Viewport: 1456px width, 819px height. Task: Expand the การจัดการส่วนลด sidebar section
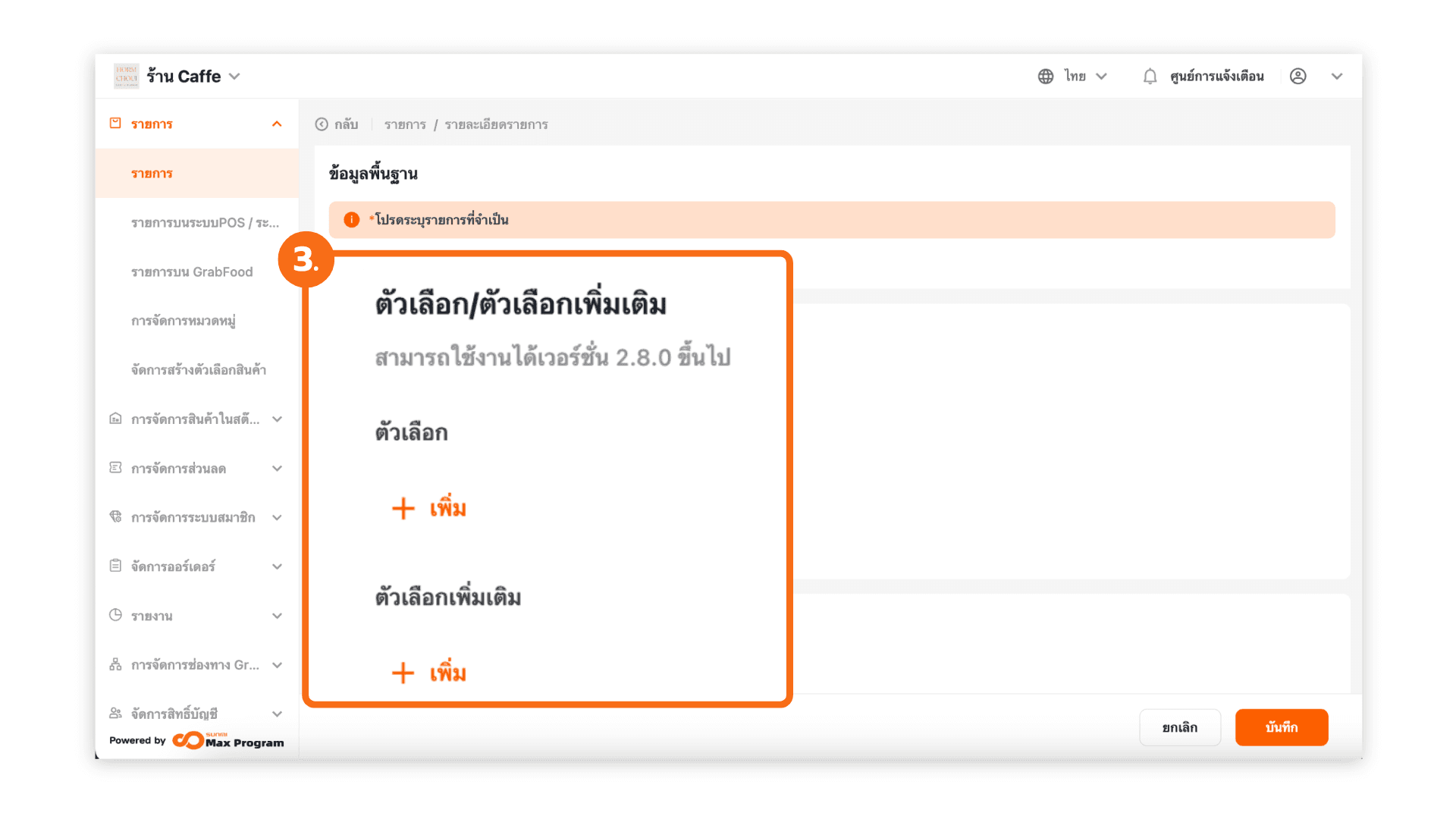click(277, 469)
